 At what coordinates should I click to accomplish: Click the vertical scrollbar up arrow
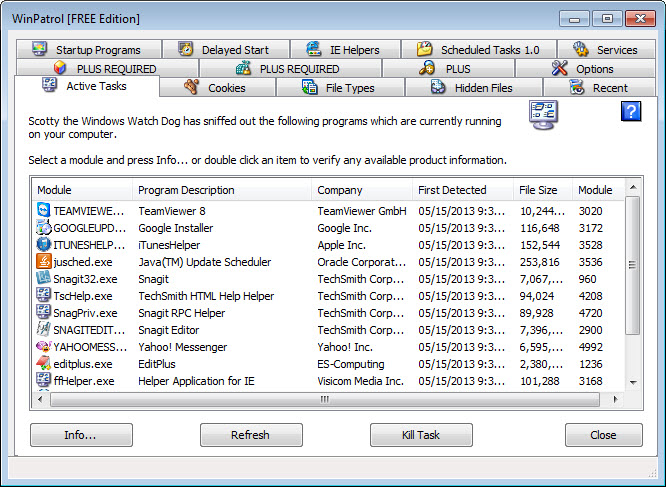point(633,187)
